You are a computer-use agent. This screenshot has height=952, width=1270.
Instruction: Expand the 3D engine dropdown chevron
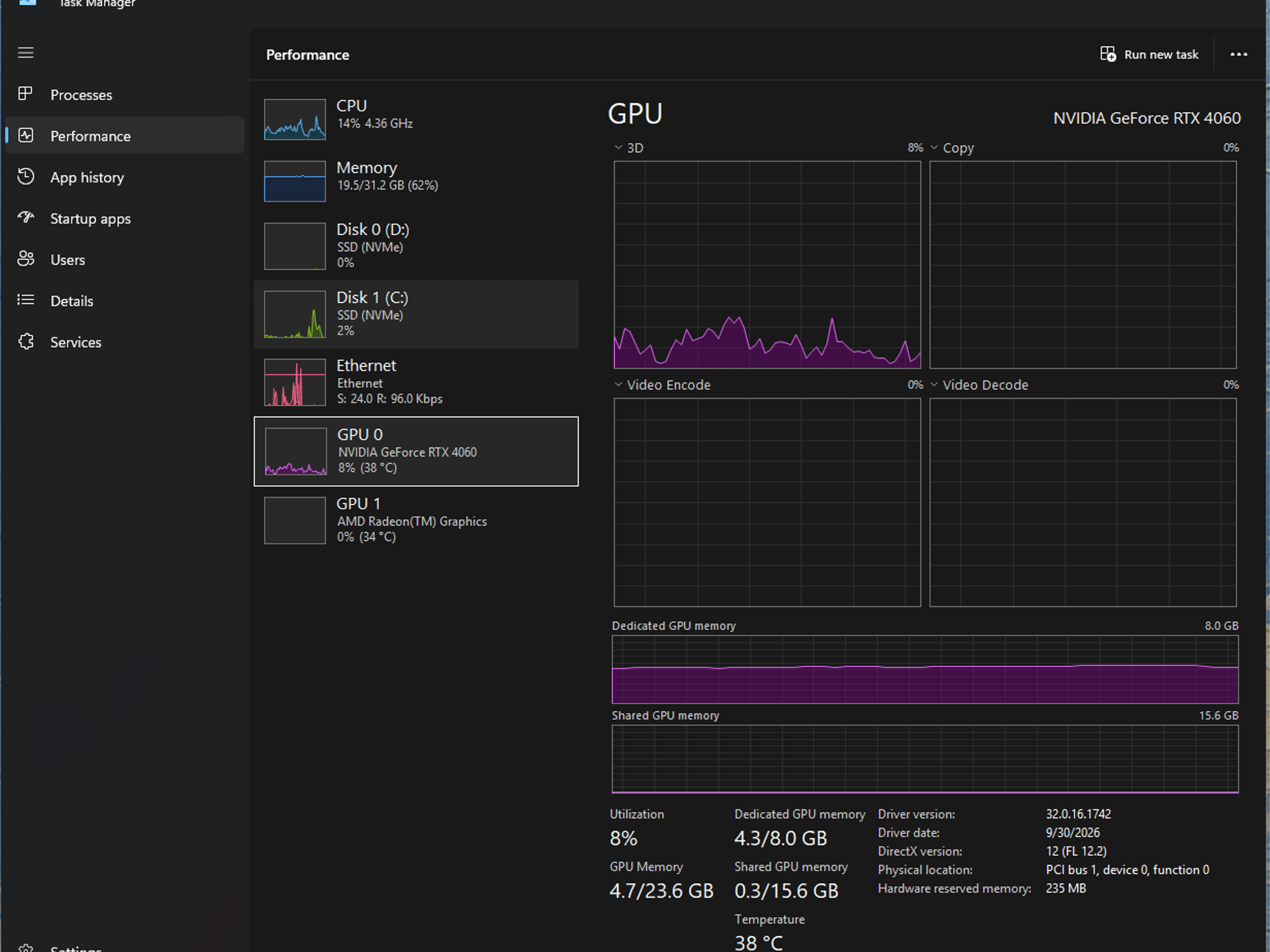pyautogui.click(x=618, y=148)
